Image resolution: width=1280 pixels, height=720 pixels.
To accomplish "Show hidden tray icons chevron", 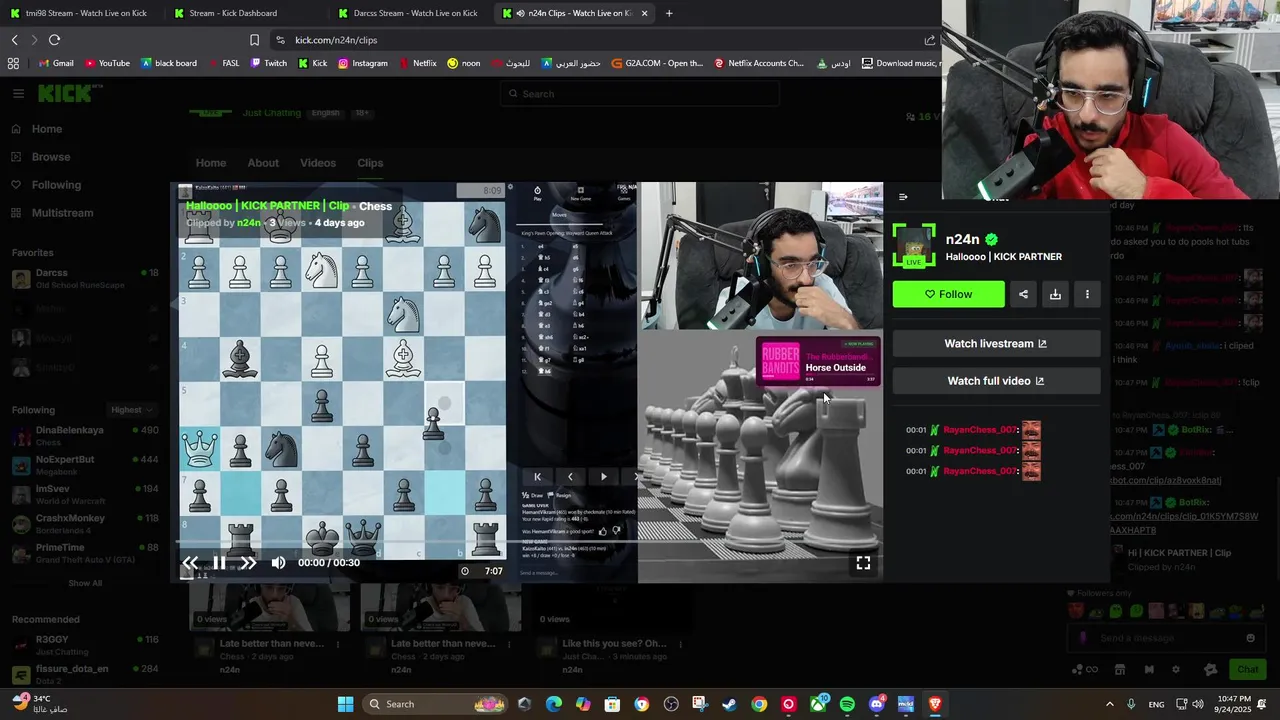I will click(1109, 704).
